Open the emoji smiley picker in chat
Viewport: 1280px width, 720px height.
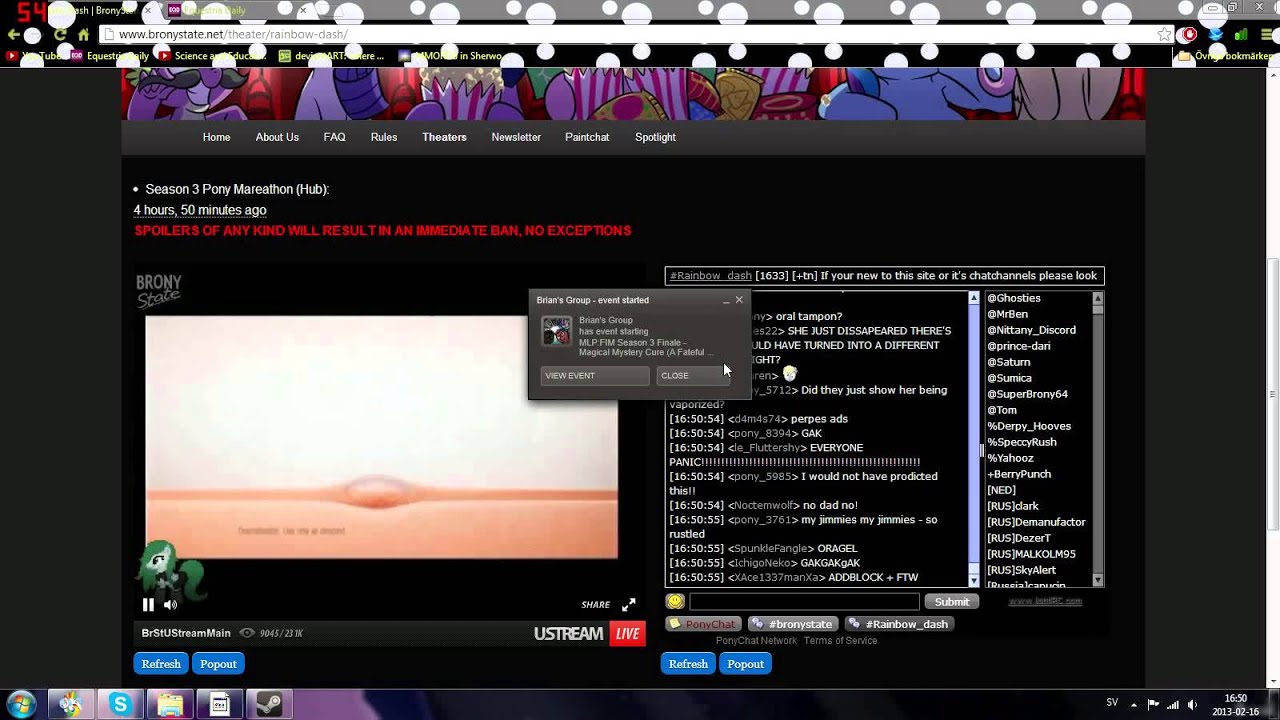click(x=675, y=601)
